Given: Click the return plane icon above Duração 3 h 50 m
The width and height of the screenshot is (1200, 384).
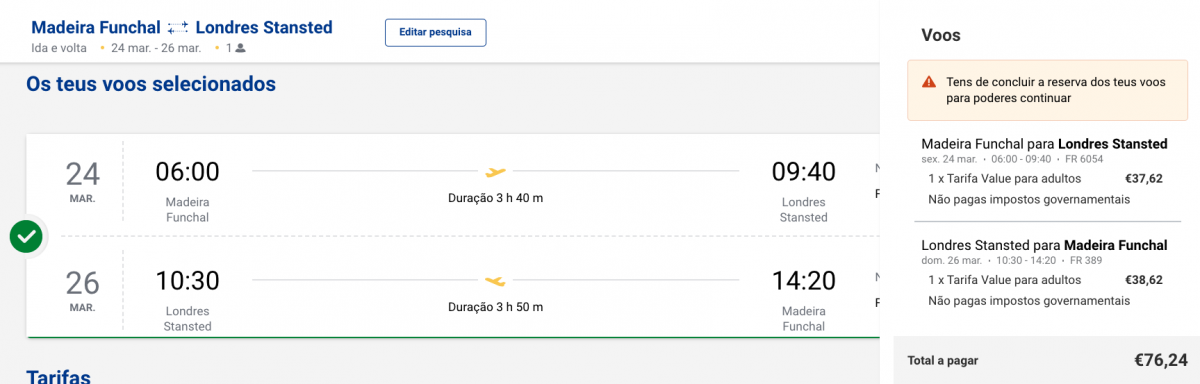Looking at the screenshot, I should click(495, 280).
